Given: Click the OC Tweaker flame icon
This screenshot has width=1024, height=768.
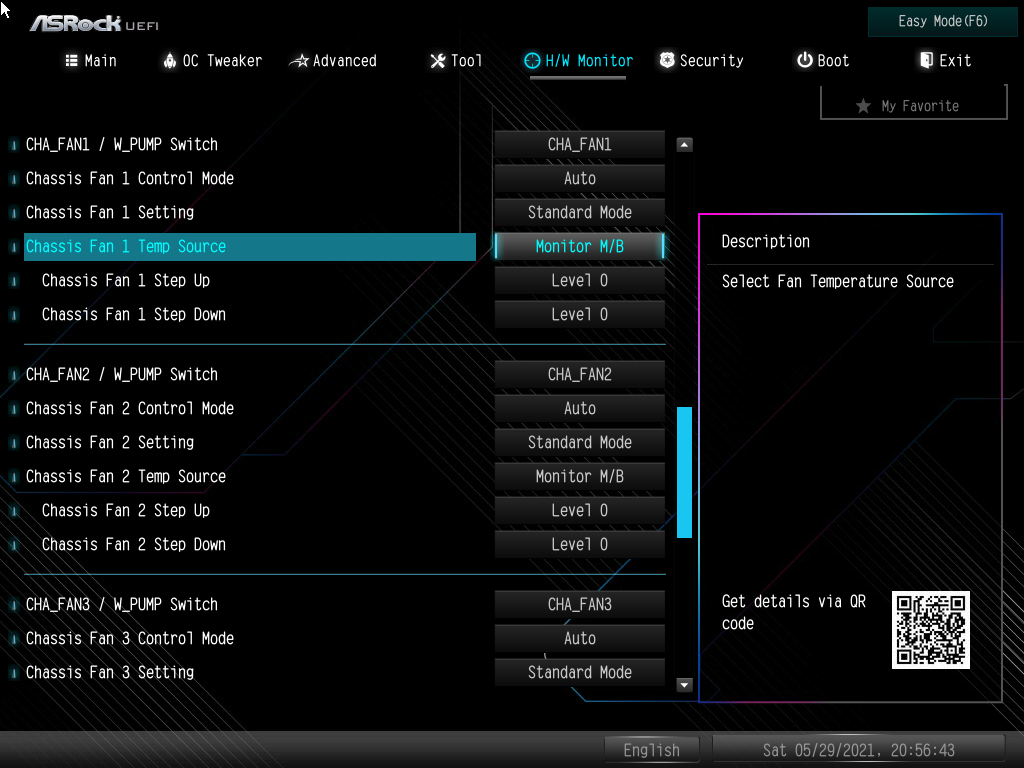Looking at the screenshot, I should [168, 61].
